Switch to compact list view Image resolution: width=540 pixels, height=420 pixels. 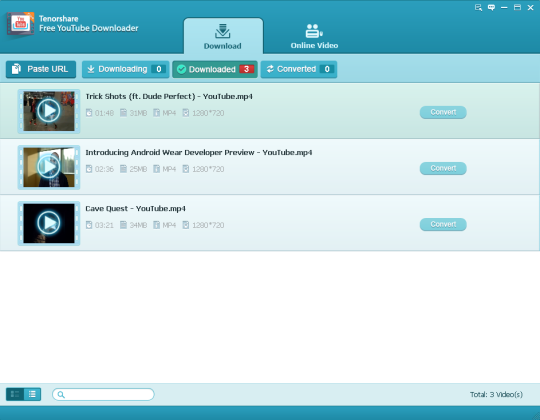(32, 394)
